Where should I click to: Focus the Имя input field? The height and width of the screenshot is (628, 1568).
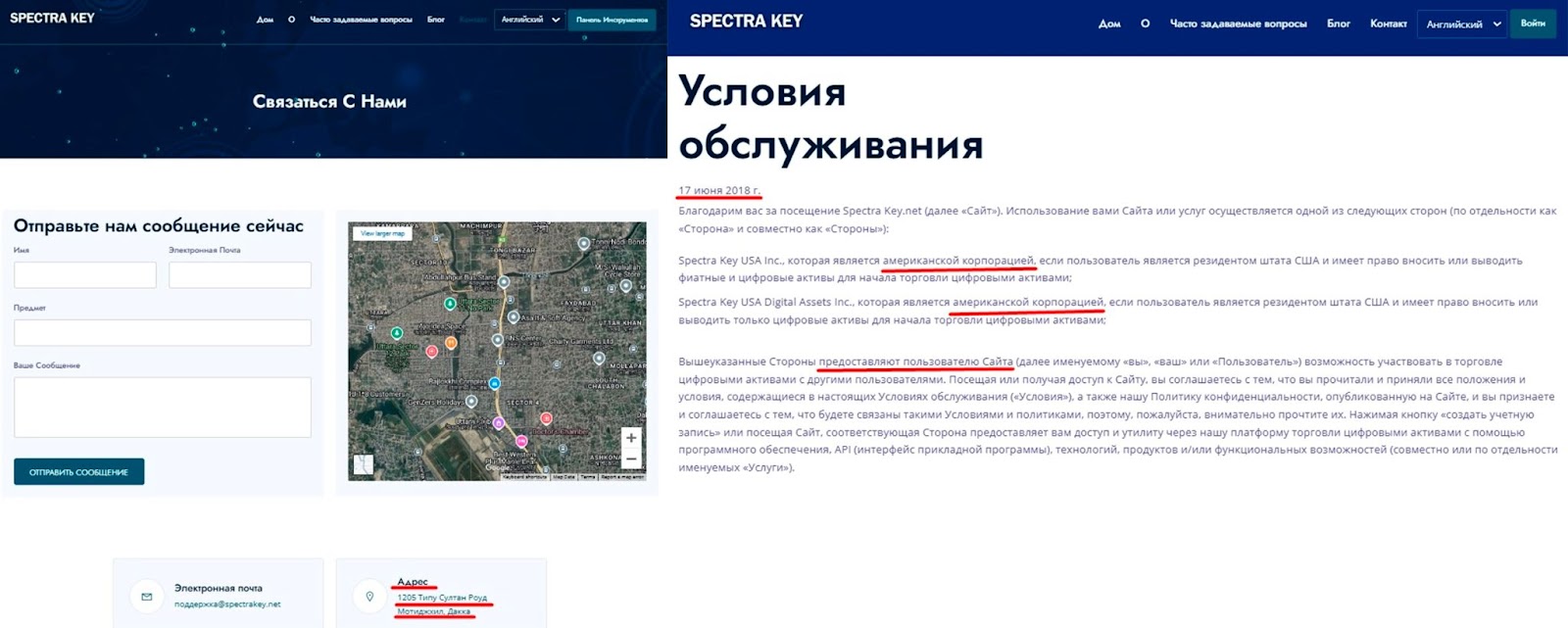tap(85, 274)
